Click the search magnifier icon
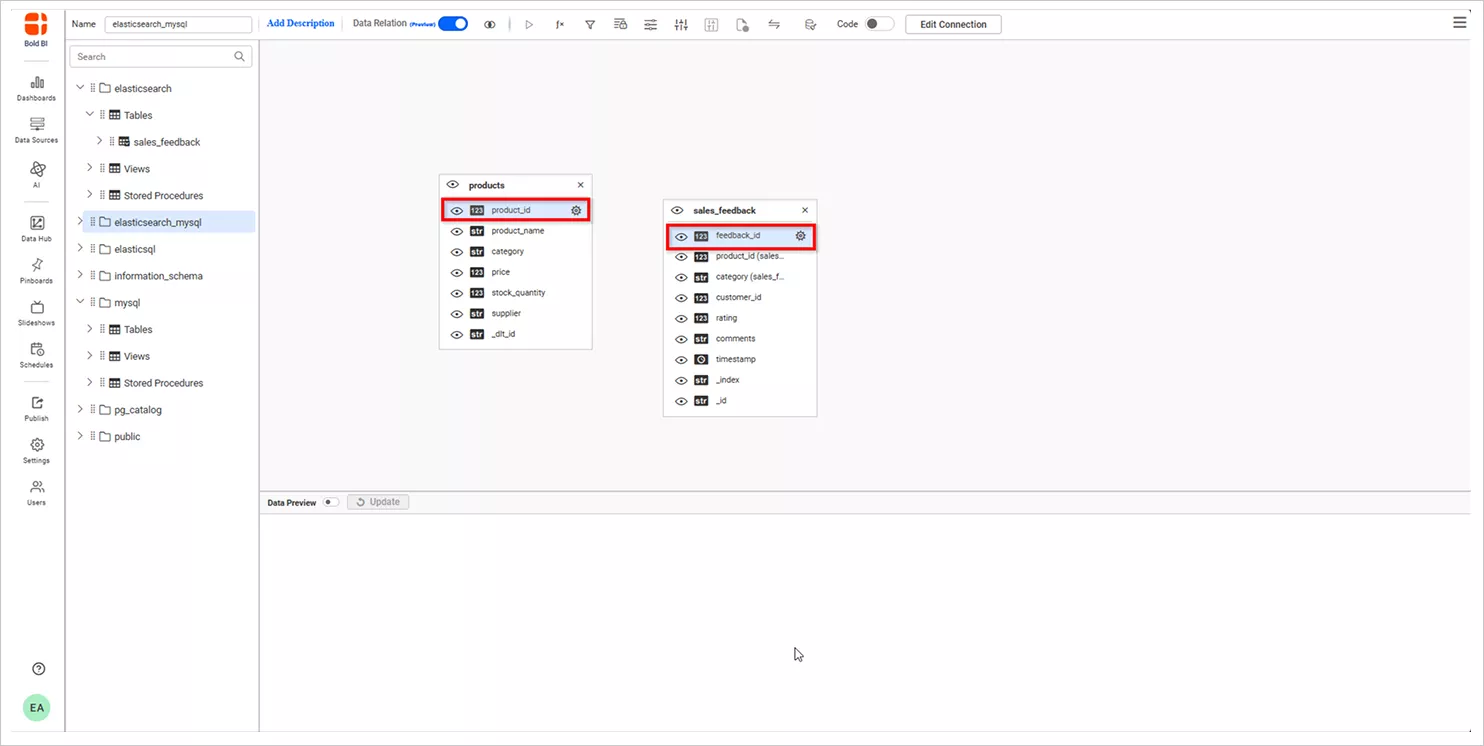Screen dimensions: 1484x746 tap(240, 57)
